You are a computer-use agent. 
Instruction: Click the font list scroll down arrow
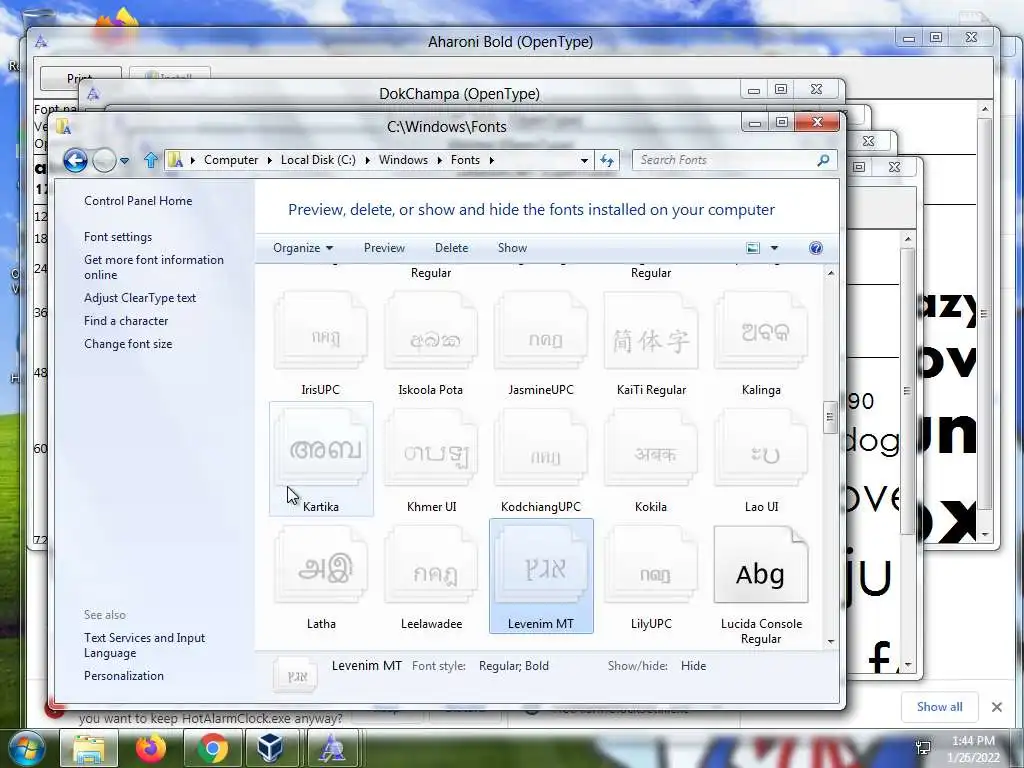pyautogui.click(x=831, y=641)
